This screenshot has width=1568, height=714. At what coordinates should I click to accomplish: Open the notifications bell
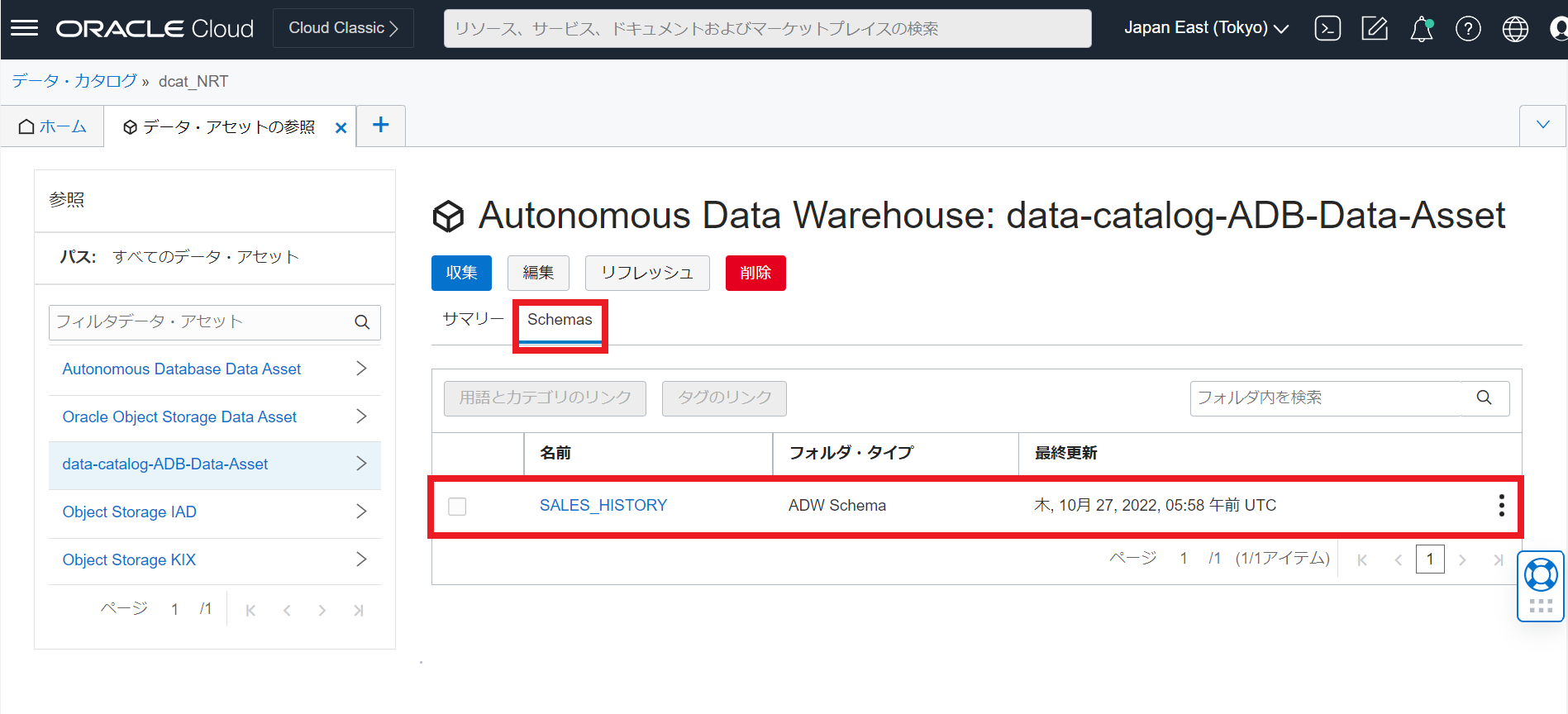click(1421, 29)
